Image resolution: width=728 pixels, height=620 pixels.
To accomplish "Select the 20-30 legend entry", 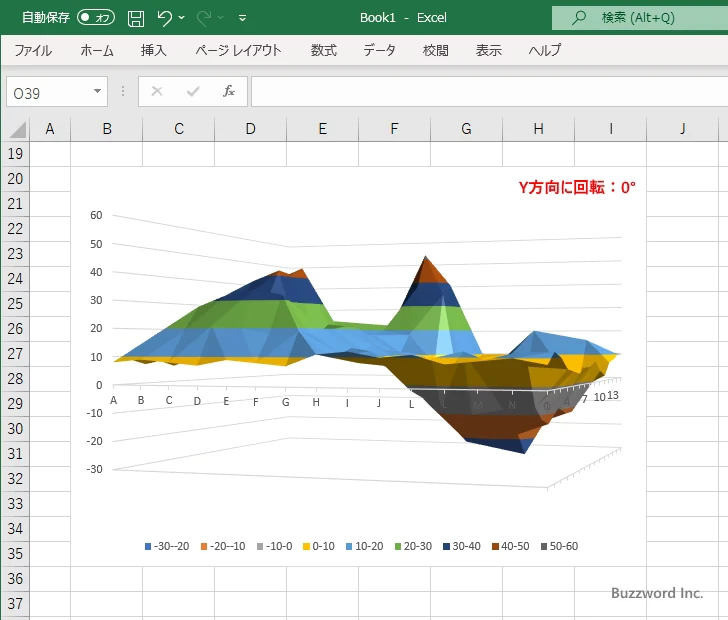I will coord(413,546).
